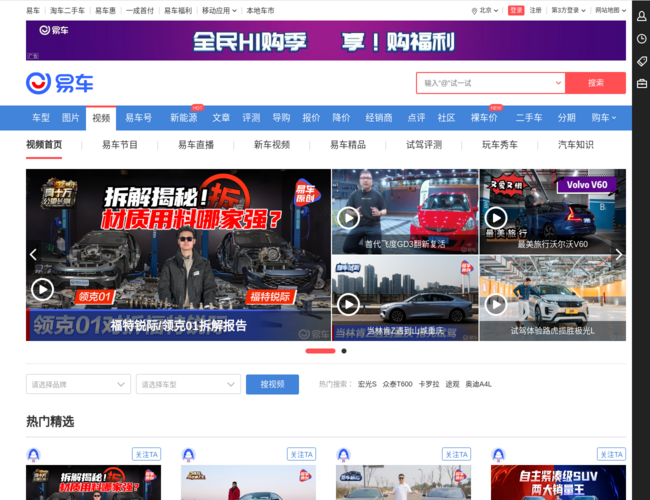Play the grey sedan city skyline video

point(348,305)
